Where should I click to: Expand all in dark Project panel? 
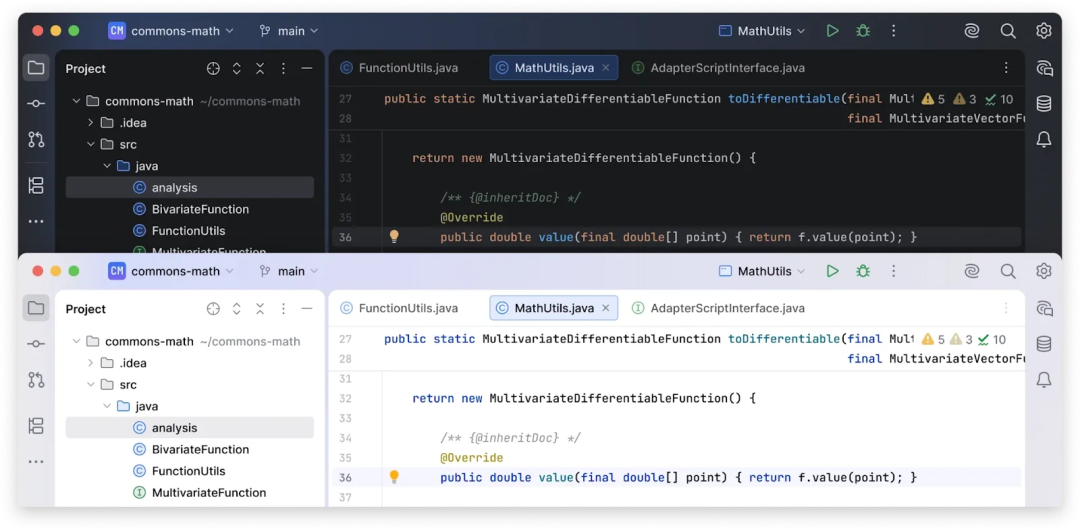tap(237, 68)
